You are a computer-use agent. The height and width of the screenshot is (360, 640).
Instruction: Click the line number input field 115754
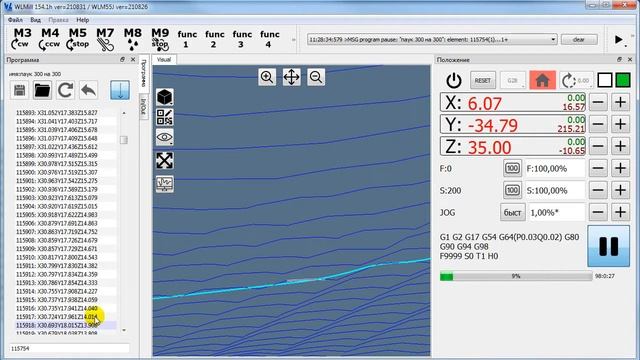(x=69, y=348)
